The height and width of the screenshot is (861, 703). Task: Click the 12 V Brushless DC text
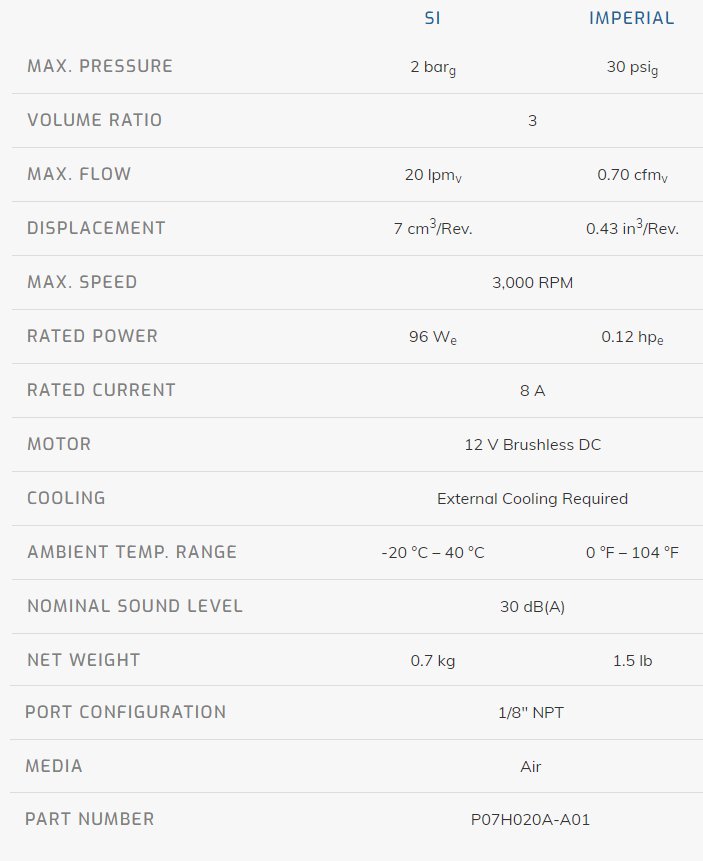[x=532, y=445]
